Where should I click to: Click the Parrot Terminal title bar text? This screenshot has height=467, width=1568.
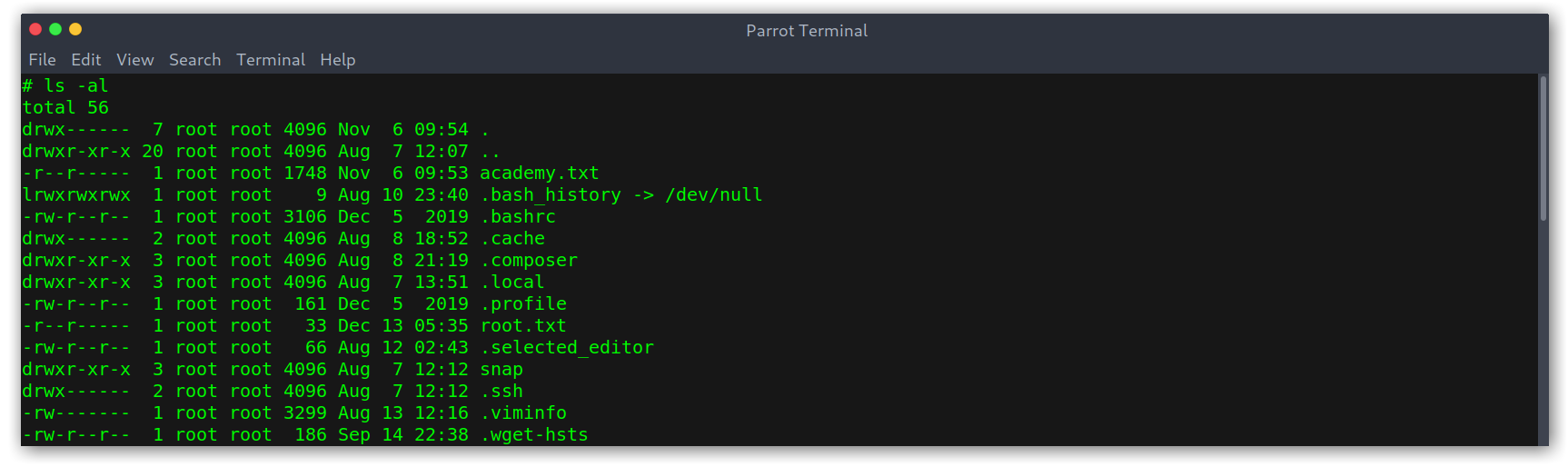coord(807,31)
